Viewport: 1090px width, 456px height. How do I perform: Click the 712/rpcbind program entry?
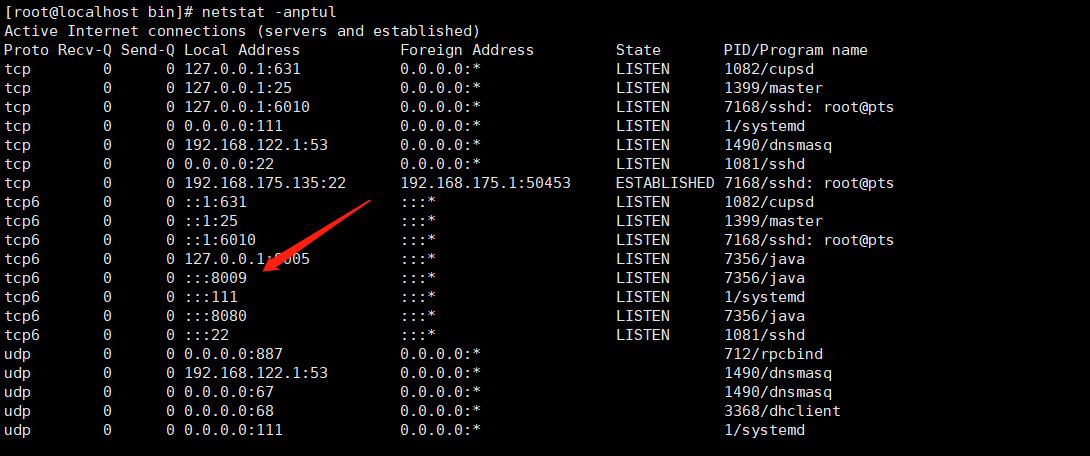tap(773, 354)
